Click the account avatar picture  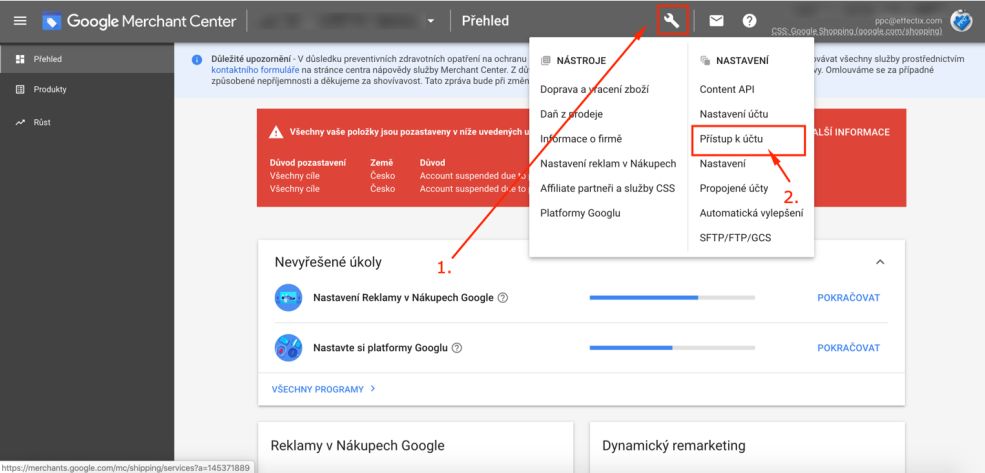pos(961,21)
